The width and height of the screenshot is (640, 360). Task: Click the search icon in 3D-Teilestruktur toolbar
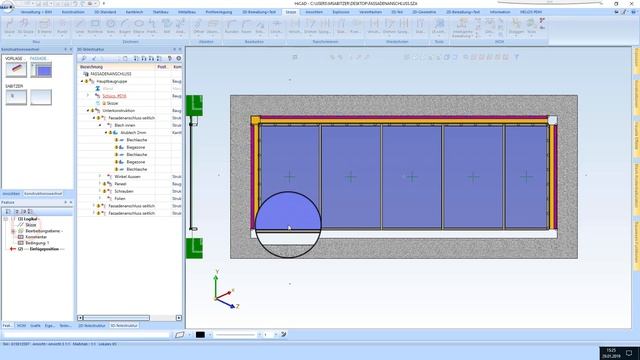tap(84, 58)
